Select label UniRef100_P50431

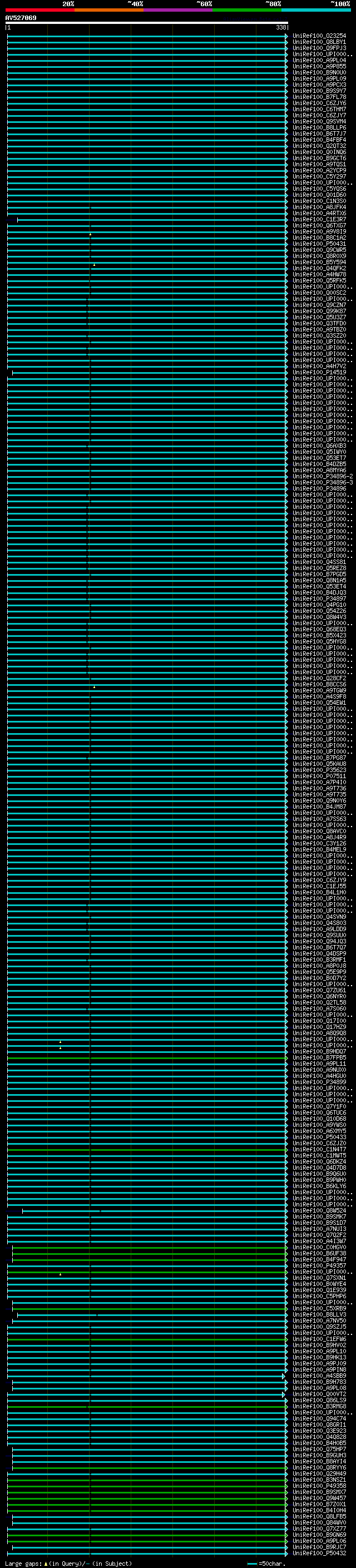click(319, 244)
